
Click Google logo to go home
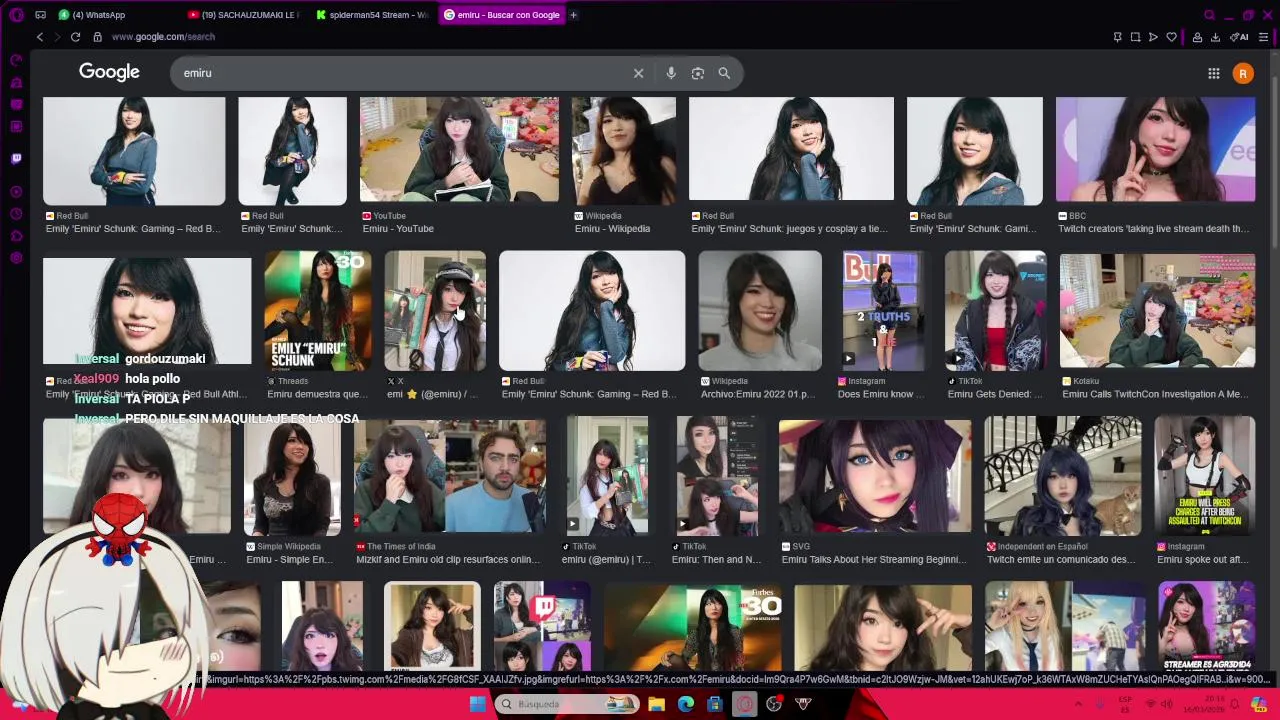(109, 72)
